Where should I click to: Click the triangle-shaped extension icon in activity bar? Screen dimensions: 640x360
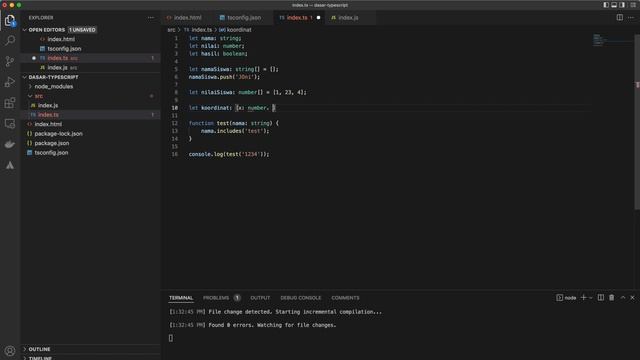tap(10, 165)
